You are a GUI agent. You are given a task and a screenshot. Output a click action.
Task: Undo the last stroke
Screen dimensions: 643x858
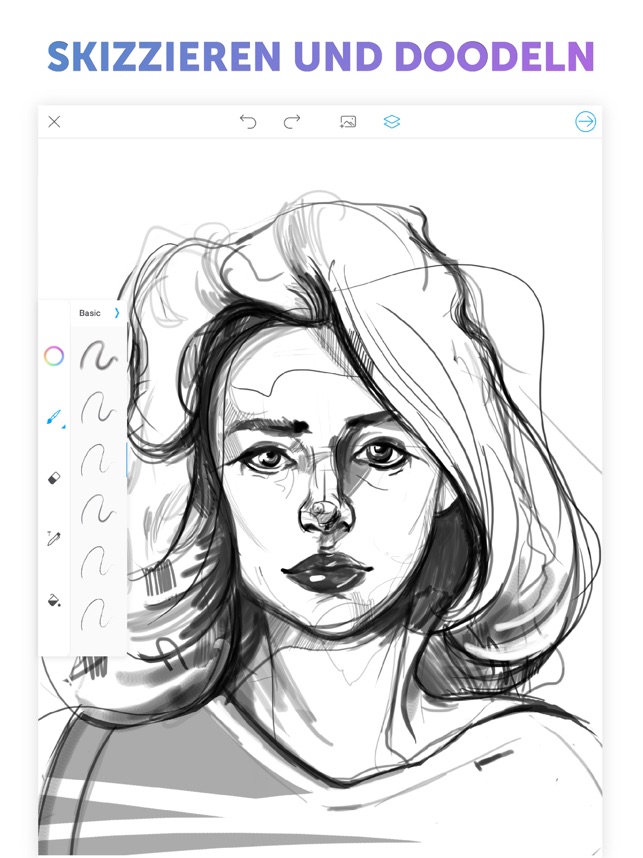(248, 121)
